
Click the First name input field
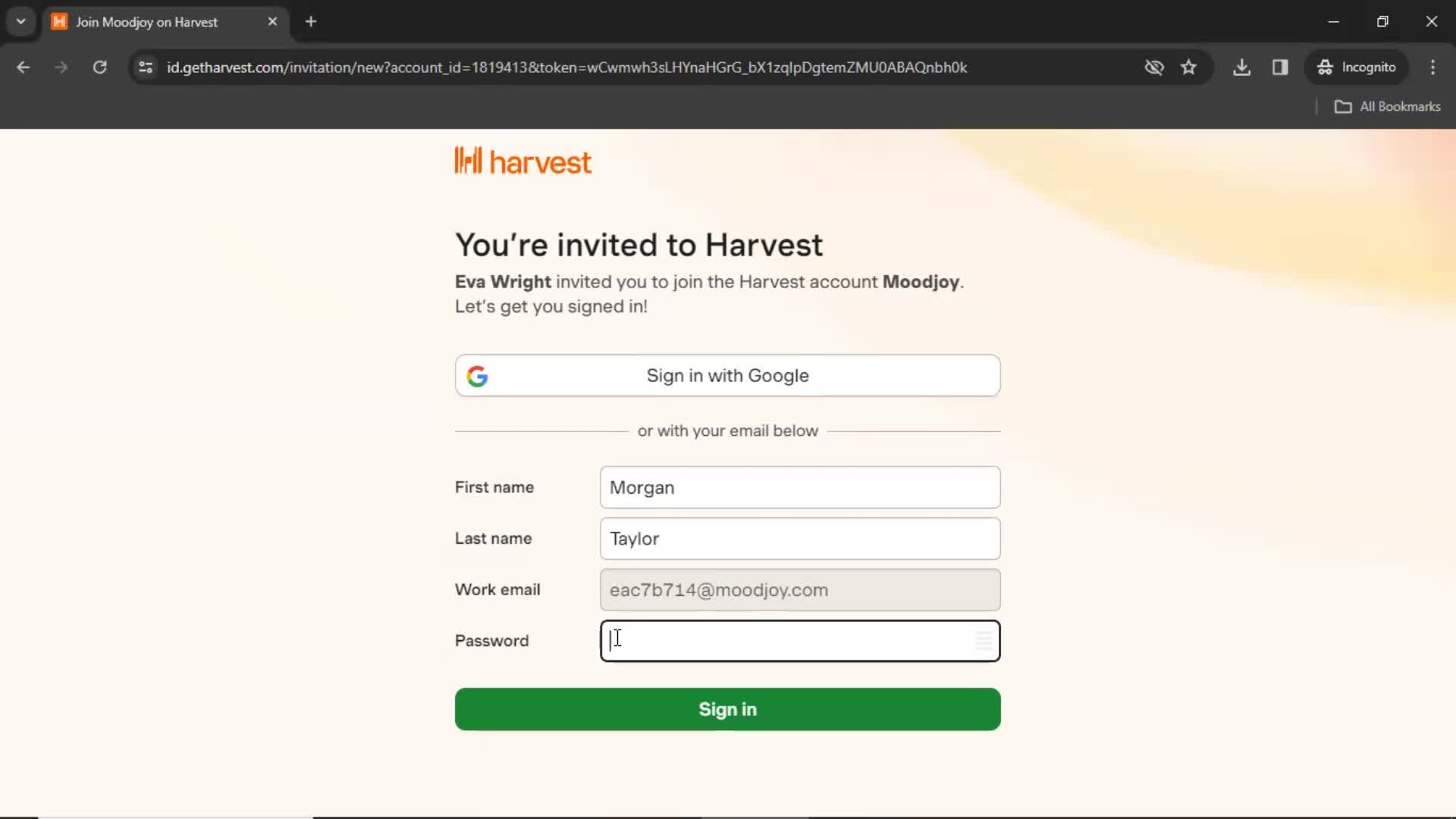coord(800,487)
